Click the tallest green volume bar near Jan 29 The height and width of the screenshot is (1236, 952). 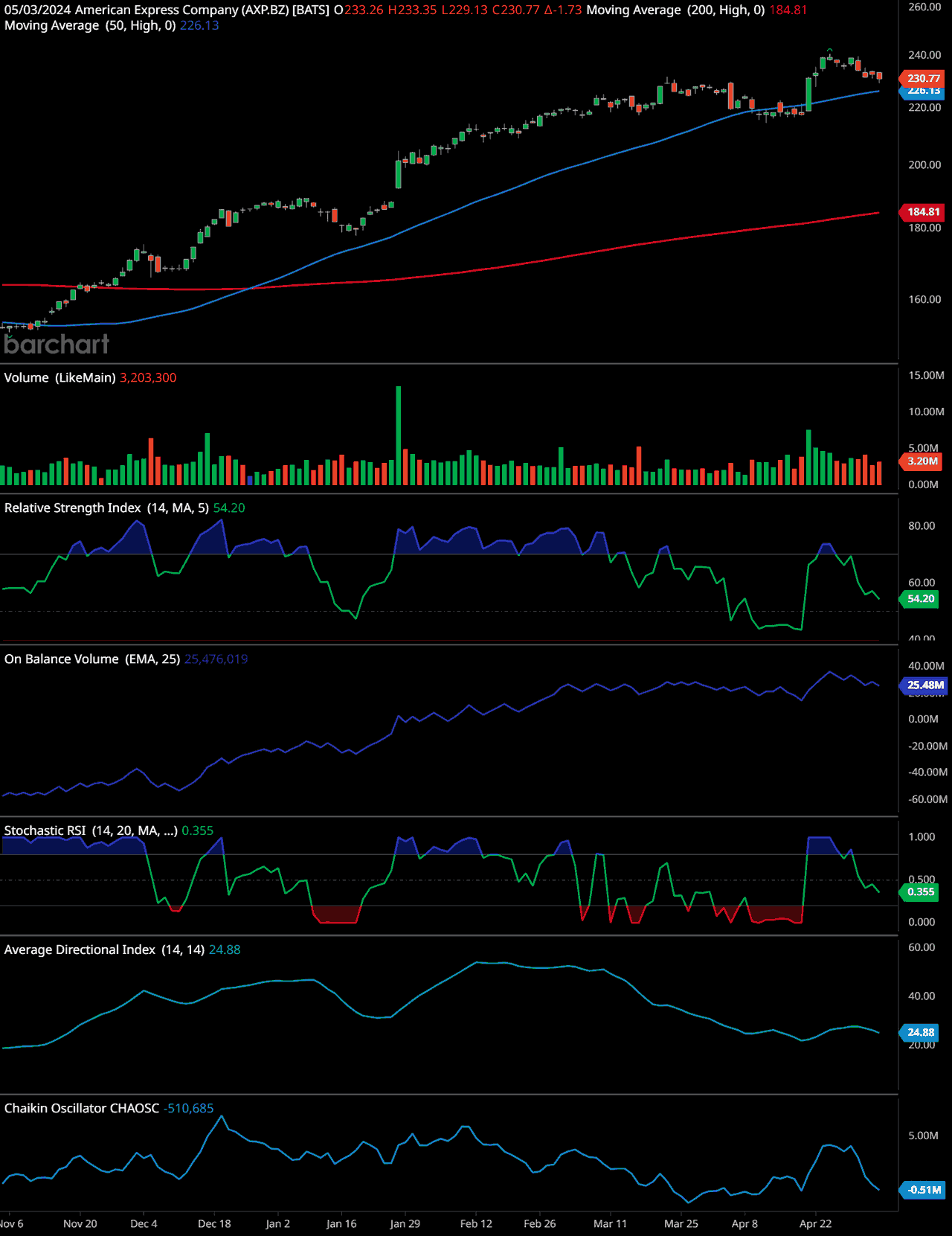click(x=399, y=436)
